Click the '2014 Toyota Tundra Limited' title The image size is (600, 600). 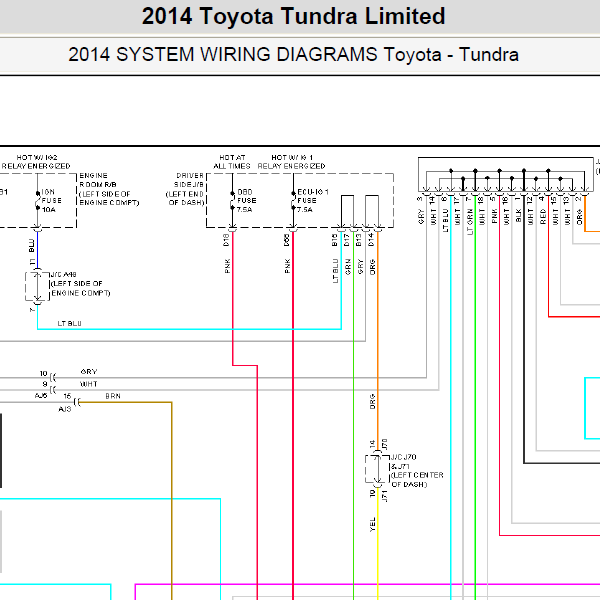[293, 16]
